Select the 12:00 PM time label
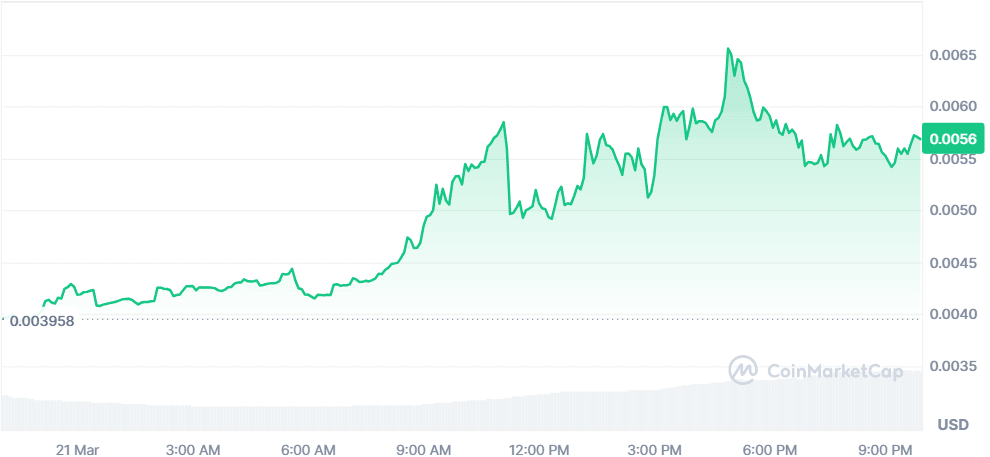Image resolution: width=990 pixels, height=457 pixels. click(540, 448)
